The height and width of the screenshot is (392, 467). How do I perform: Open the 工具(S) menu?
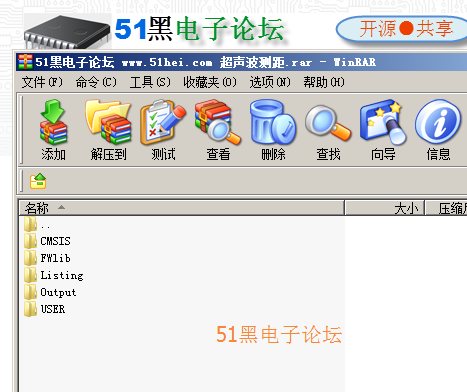(x=150, y=82)
